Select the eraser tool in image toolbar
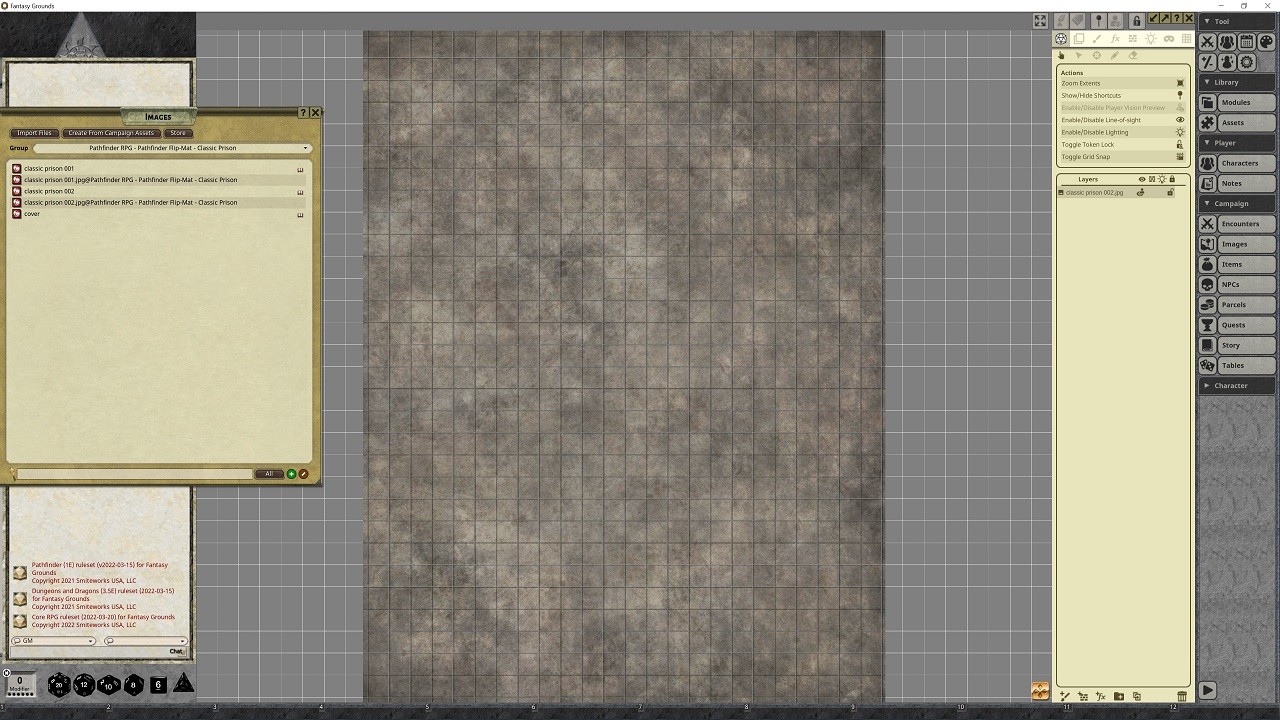This screenshot has width=1280, height=720. click(1132, 56)
